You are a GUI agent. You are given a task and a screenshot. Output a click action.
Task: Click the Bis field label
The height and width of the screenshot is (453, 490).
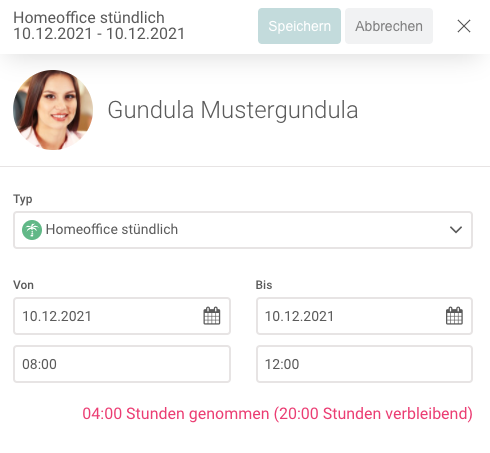click(x=264, y=285)
